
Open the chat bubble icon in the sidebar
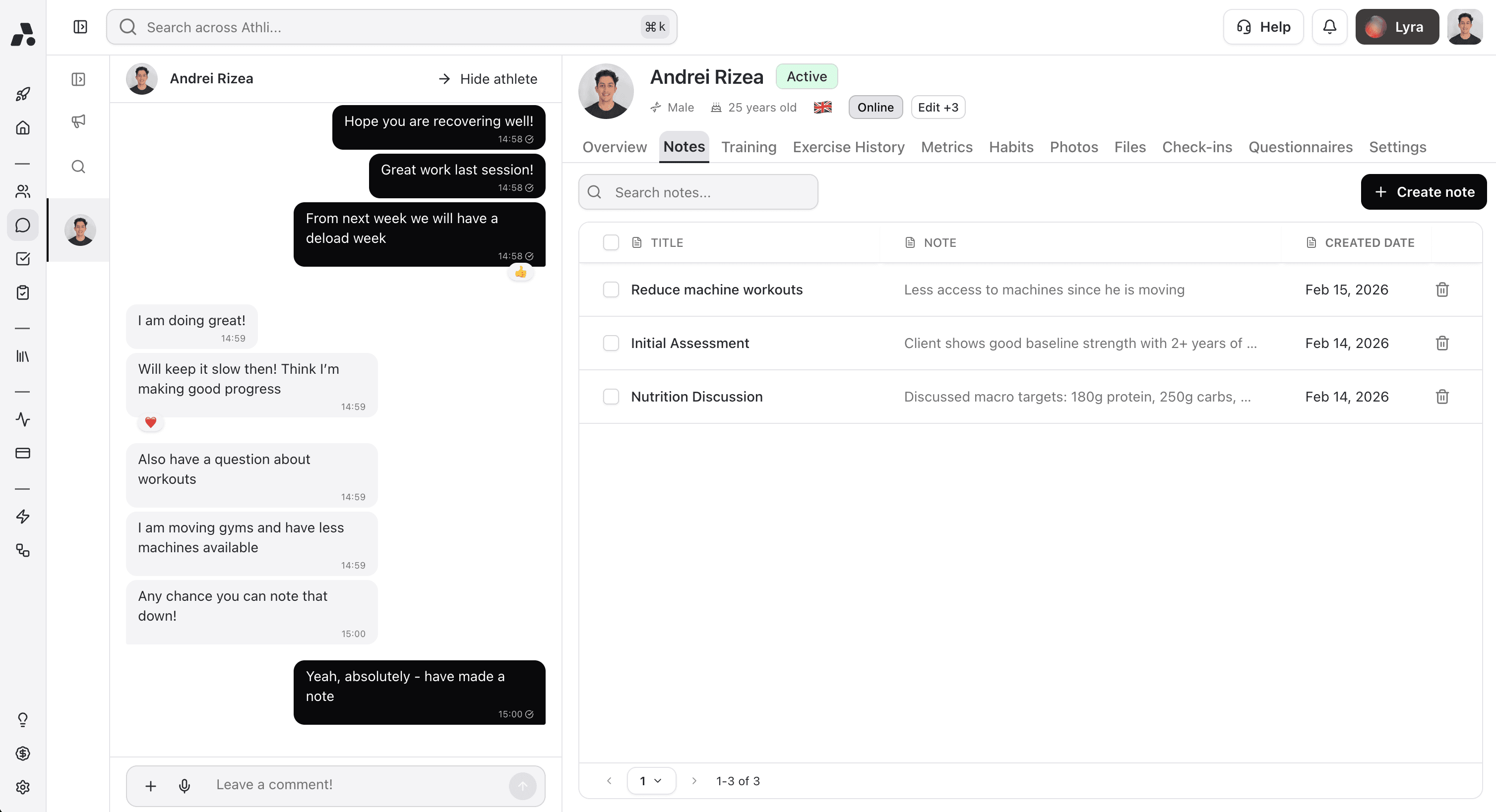coord(23,225)
